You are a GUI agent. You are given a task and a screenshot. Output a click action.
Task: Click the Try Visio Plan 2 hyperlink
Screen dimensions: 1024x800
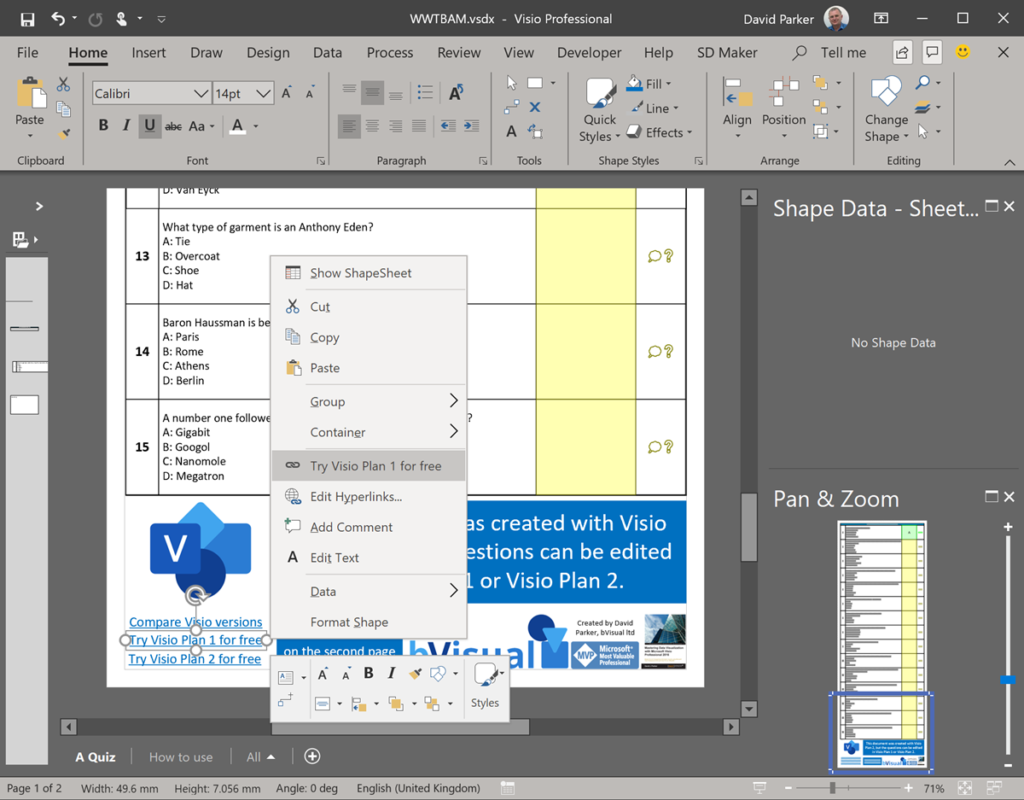(x=194, y=658)
